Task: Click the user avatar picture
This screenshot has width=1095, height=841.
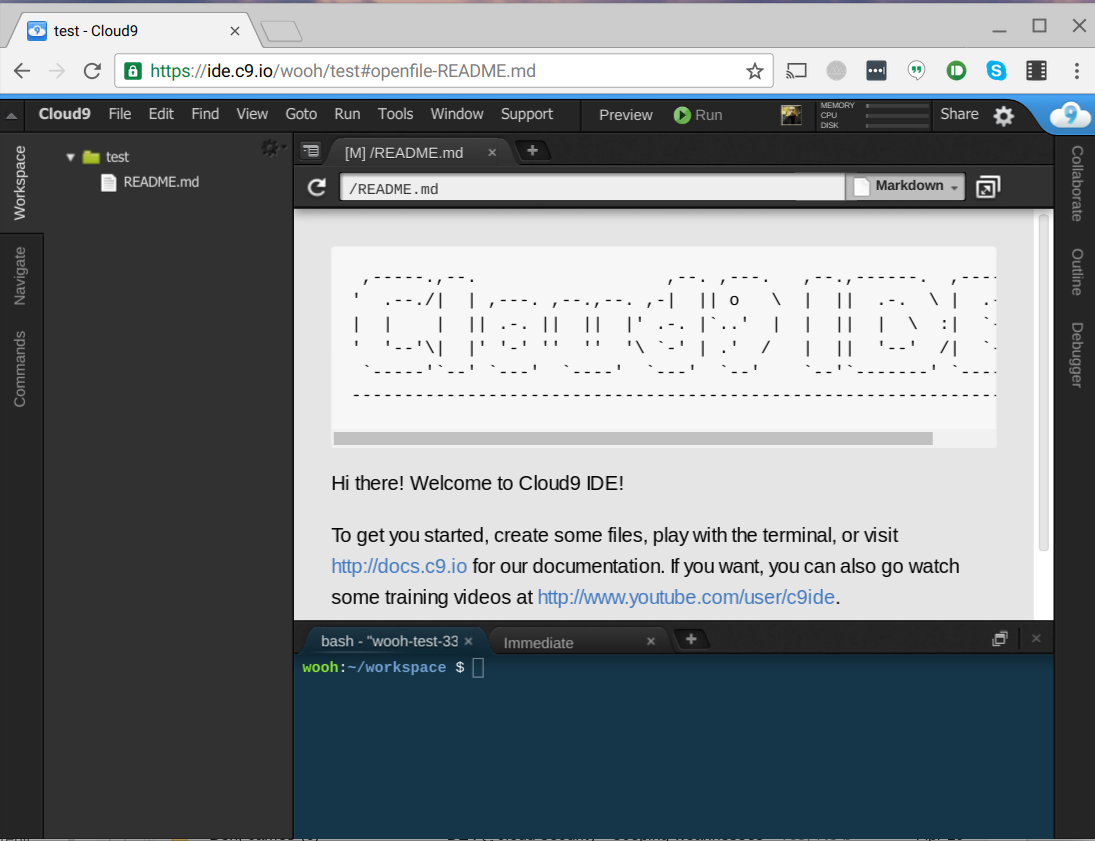Action: coord(791,115)
